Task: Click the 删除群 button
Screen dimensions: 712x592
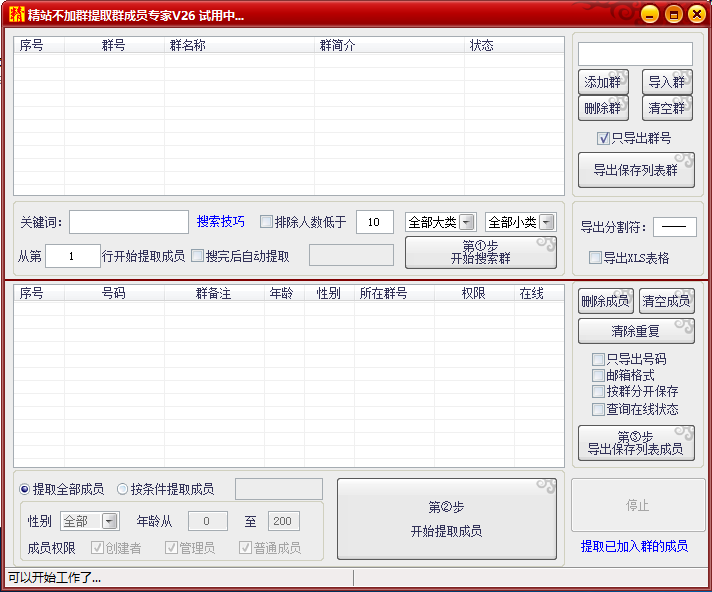Action: pos(603,108)
